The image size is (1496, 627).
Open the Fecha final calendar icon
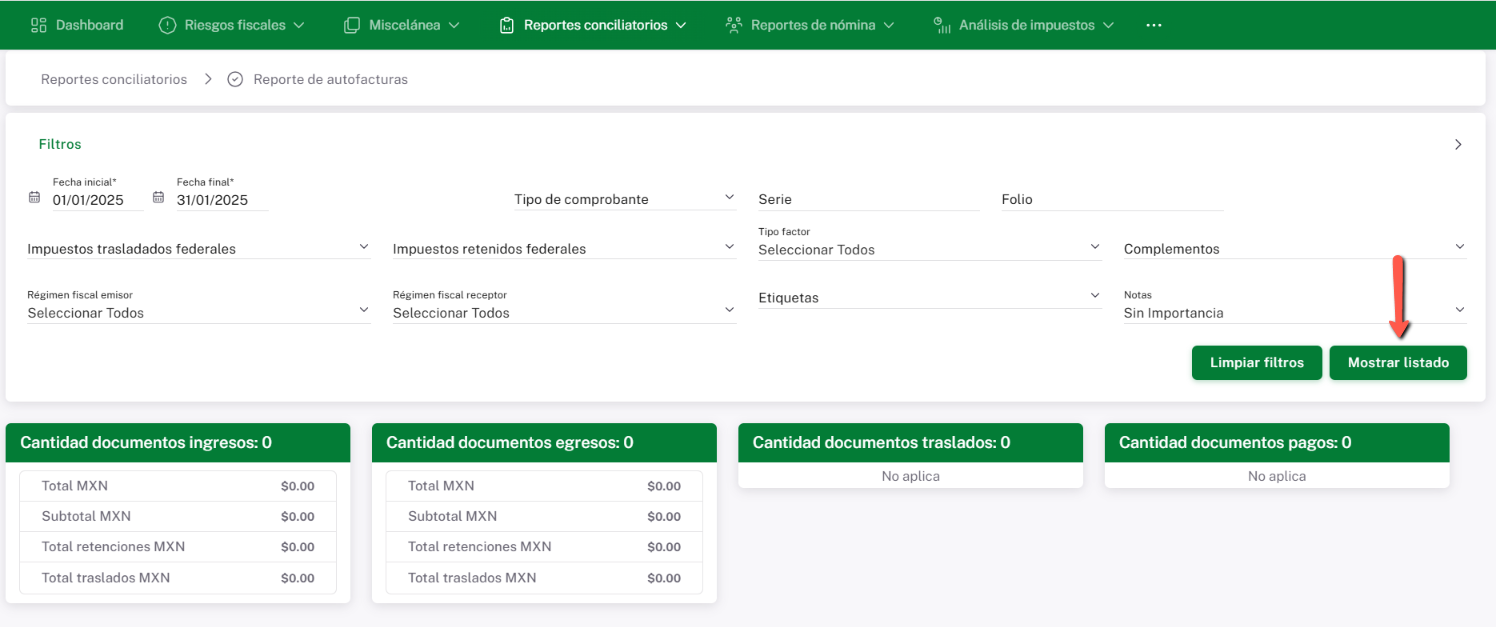[158, 198]
